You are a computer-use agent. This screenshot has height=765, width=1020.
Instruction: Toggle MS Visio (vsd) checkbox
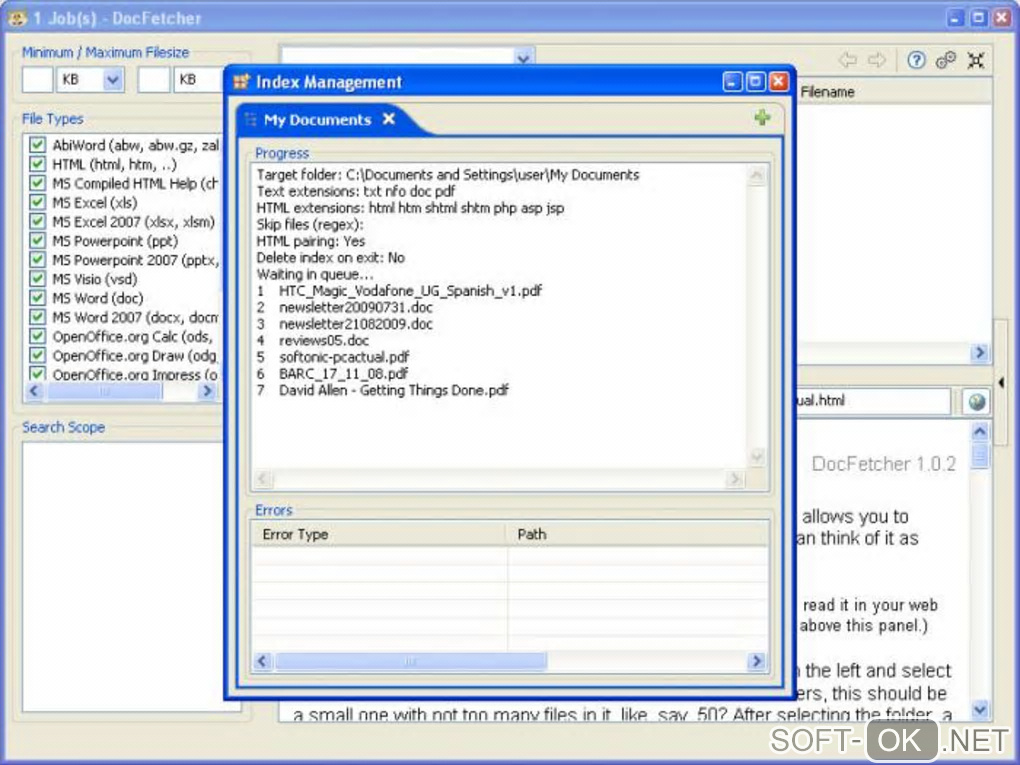point(37,278)
